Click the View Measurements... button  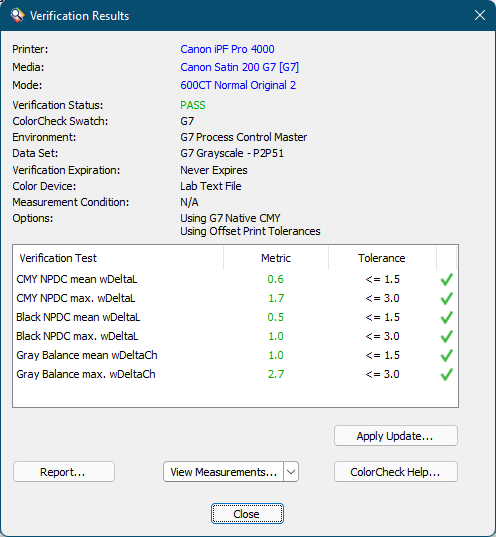[223, 472]
